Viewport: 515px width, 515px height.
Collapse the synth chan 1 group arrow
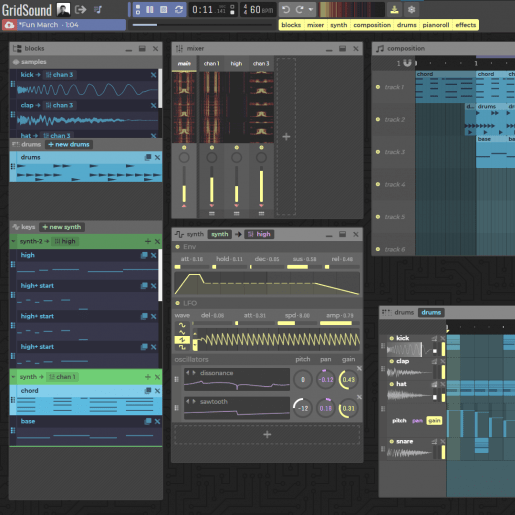(13, 377)
